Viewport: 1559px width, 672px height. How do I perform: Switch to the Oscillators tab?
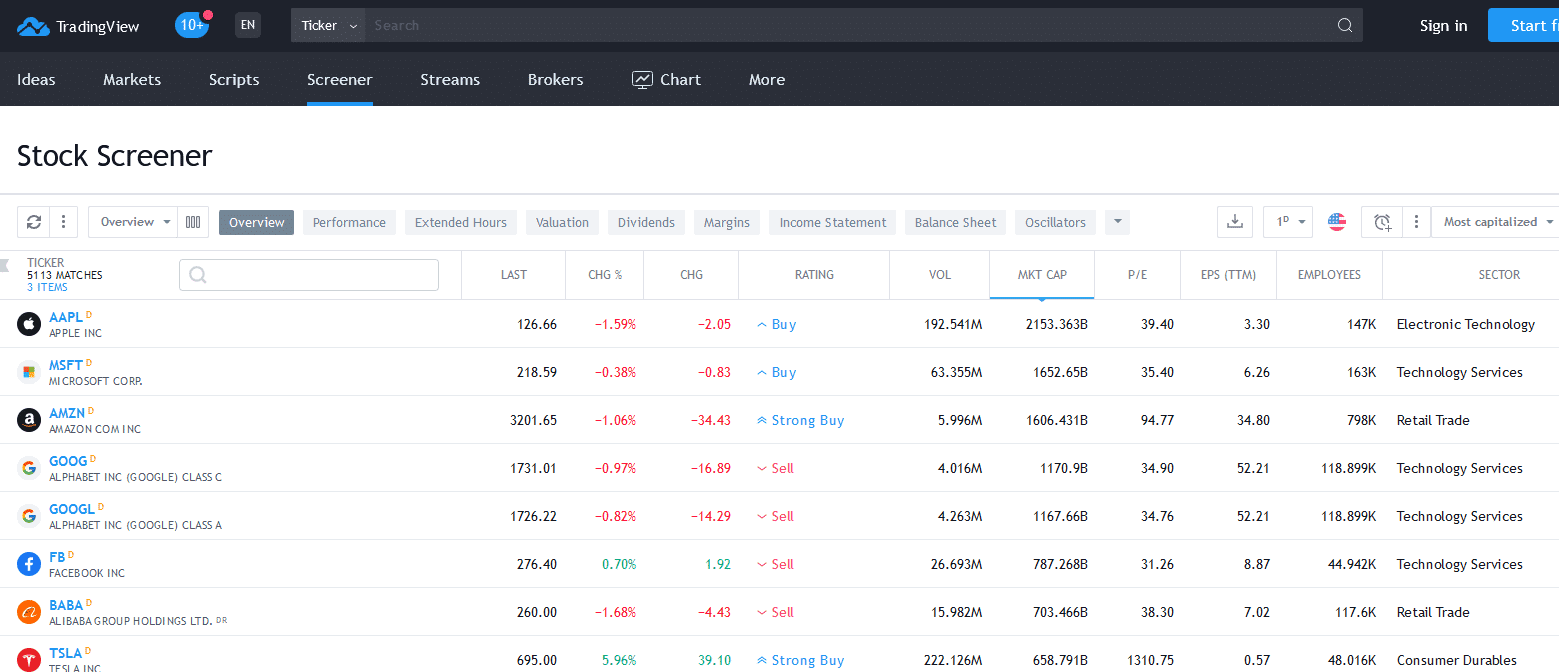pyautogui.click(x=1055, y=222)
